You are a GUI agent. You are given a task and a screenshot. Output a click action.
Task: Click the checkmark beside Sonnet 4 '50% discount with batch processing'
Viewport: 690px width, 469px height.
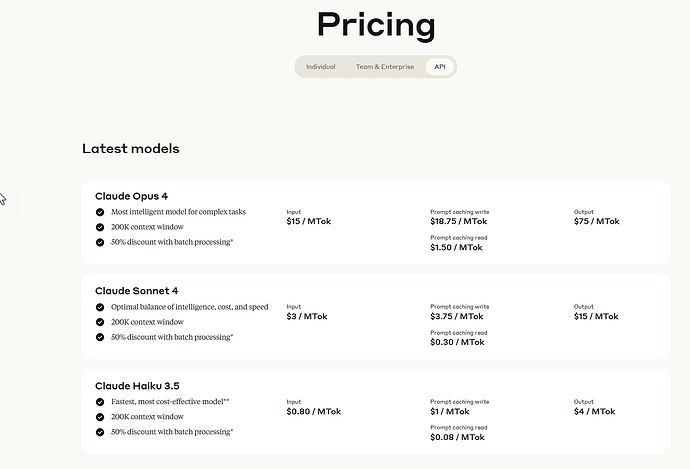pos(100,337)
